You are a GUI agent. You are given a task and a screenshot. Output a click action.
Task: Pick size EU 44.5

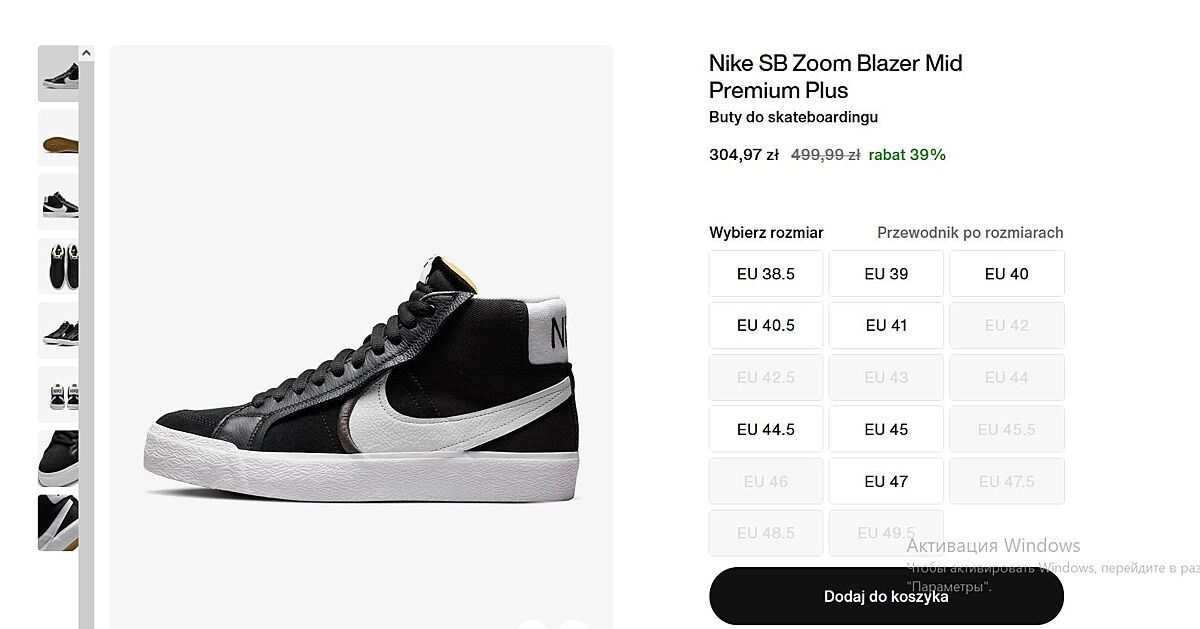click(766, 429)
